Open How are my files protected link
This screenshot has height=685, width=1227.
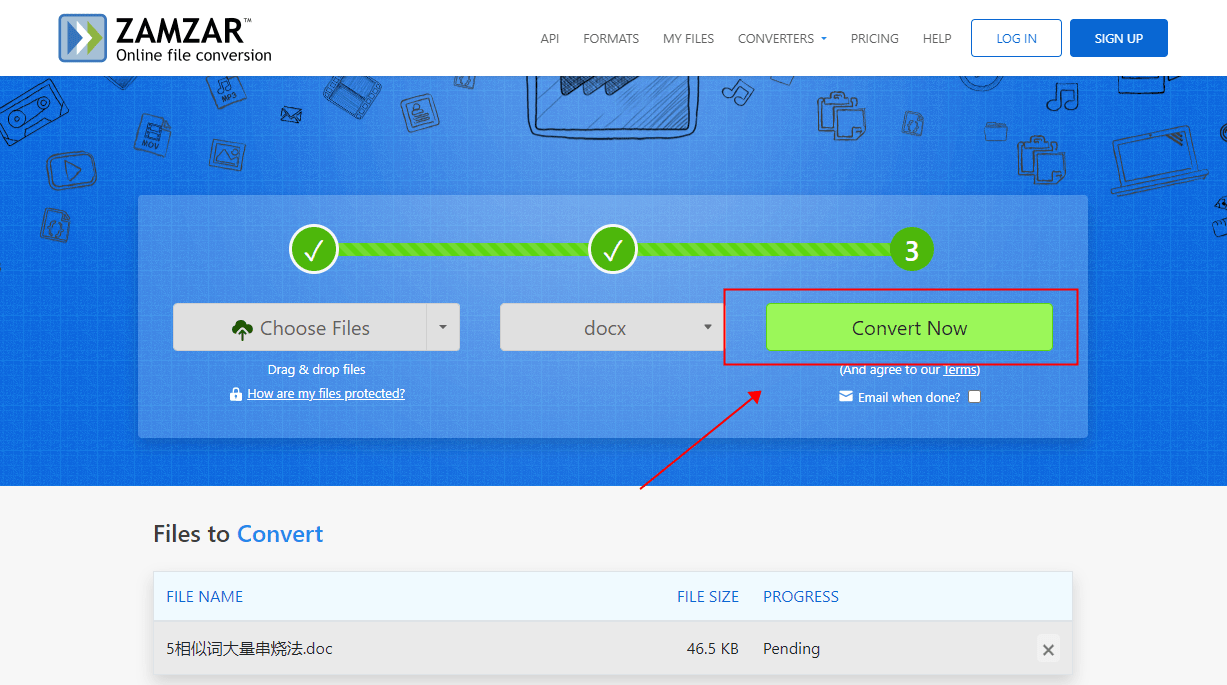326,394
